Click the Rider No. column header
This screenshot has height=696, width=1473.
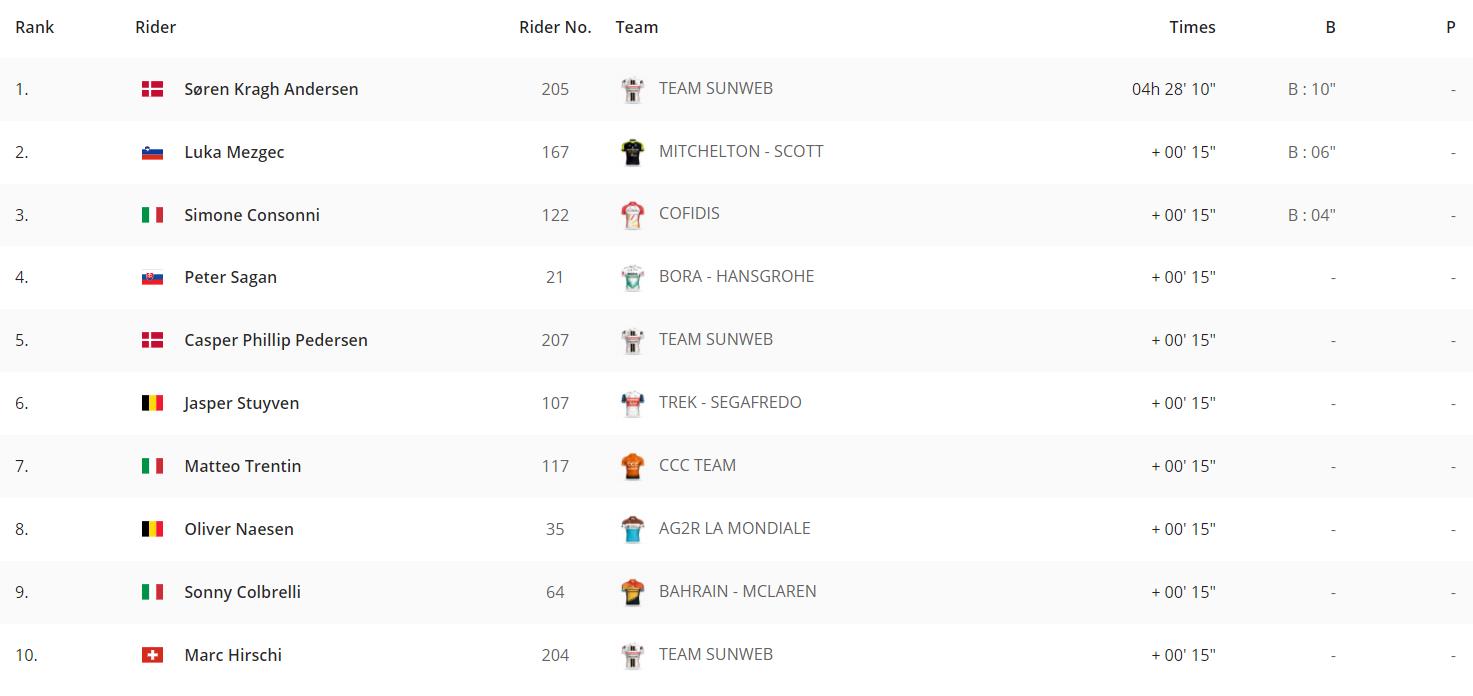tap(555, 27)
